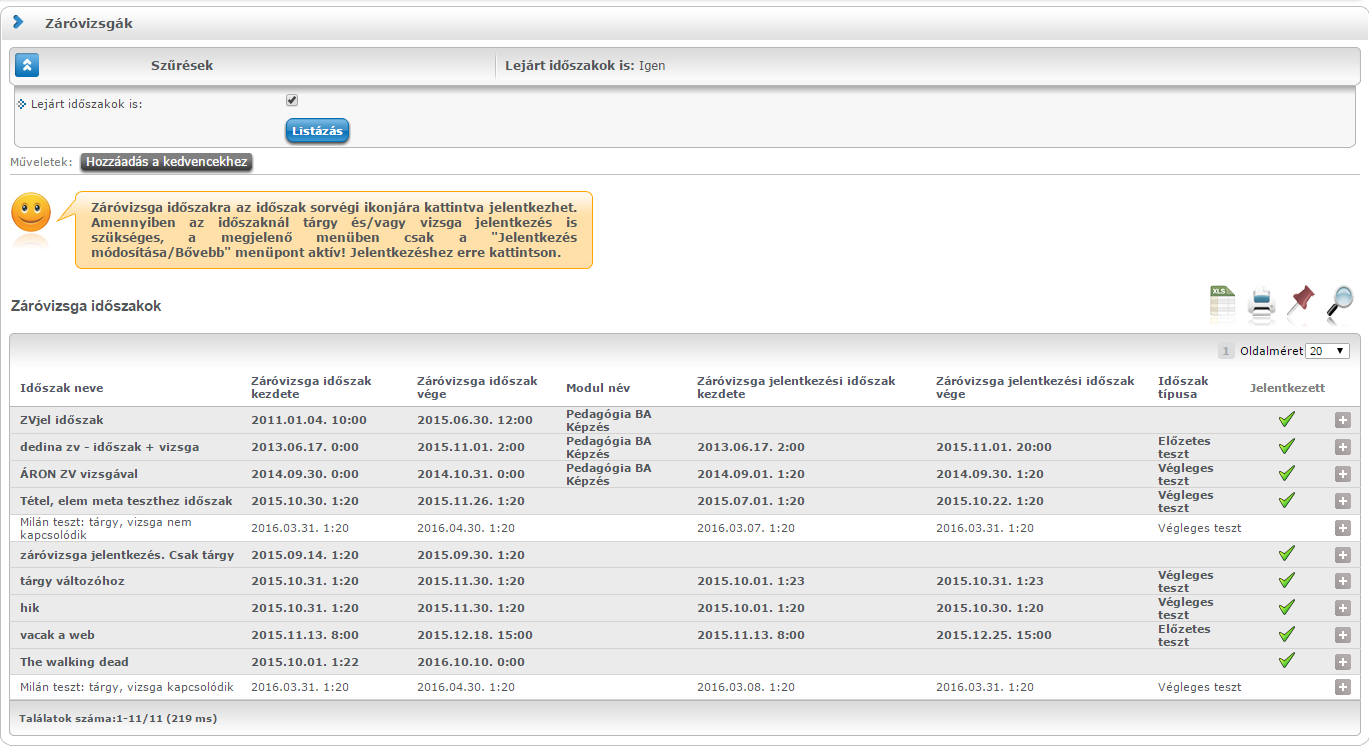The image size is (1369, 750).
Task: Click green checkmark in hik row
Action: 1287,607
